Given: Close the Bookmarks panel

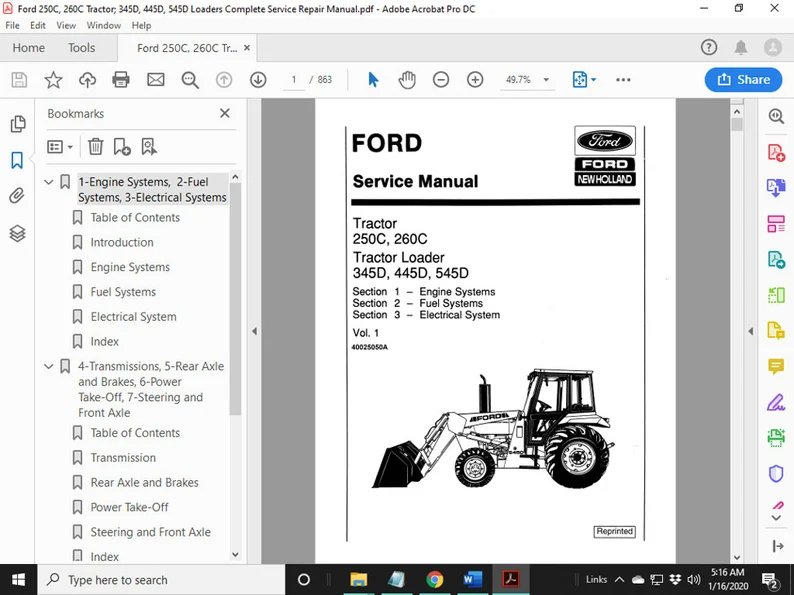Looking at the screenshot, I should (225, 113).
